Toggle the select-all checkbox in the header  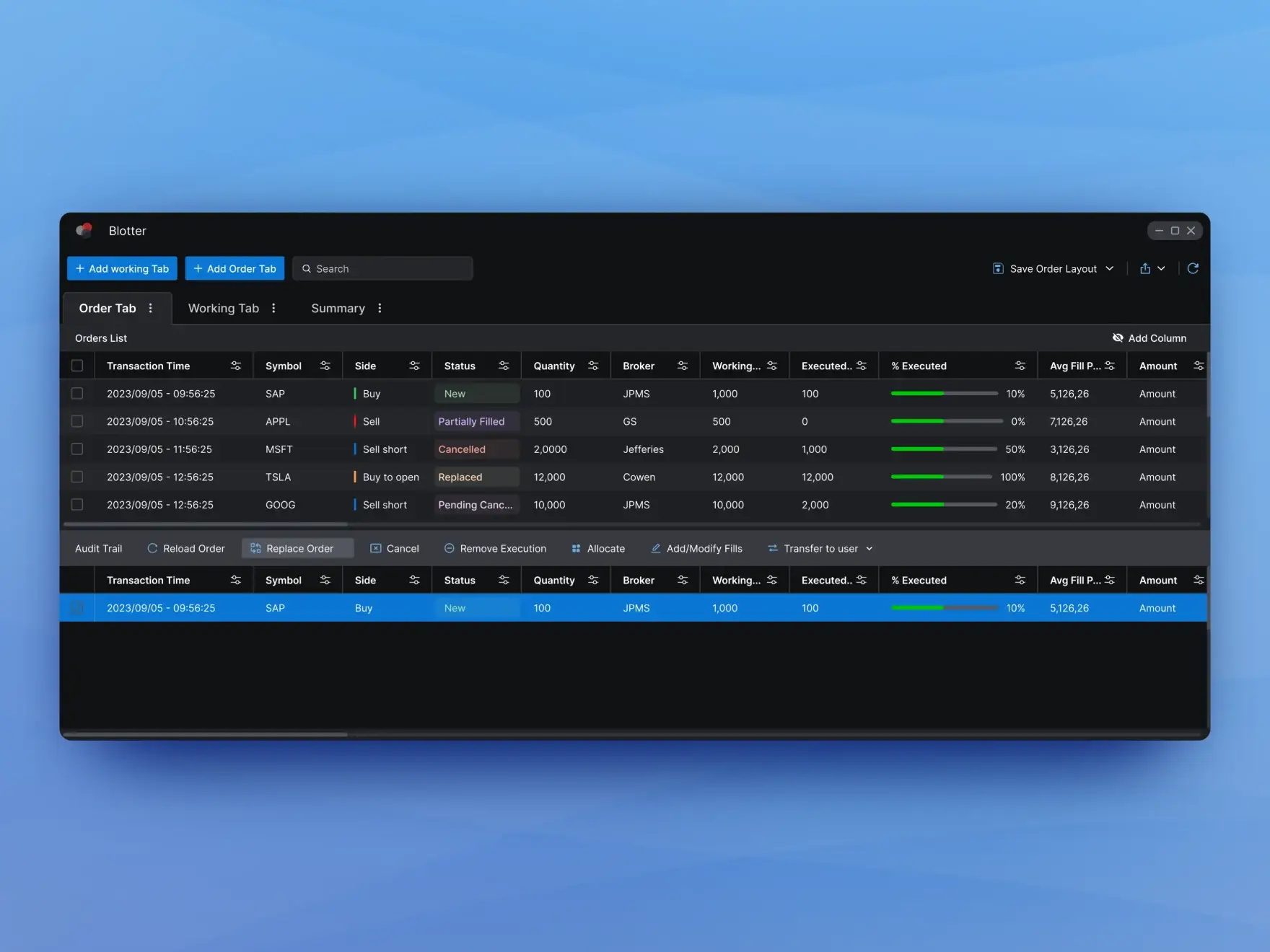77,365
